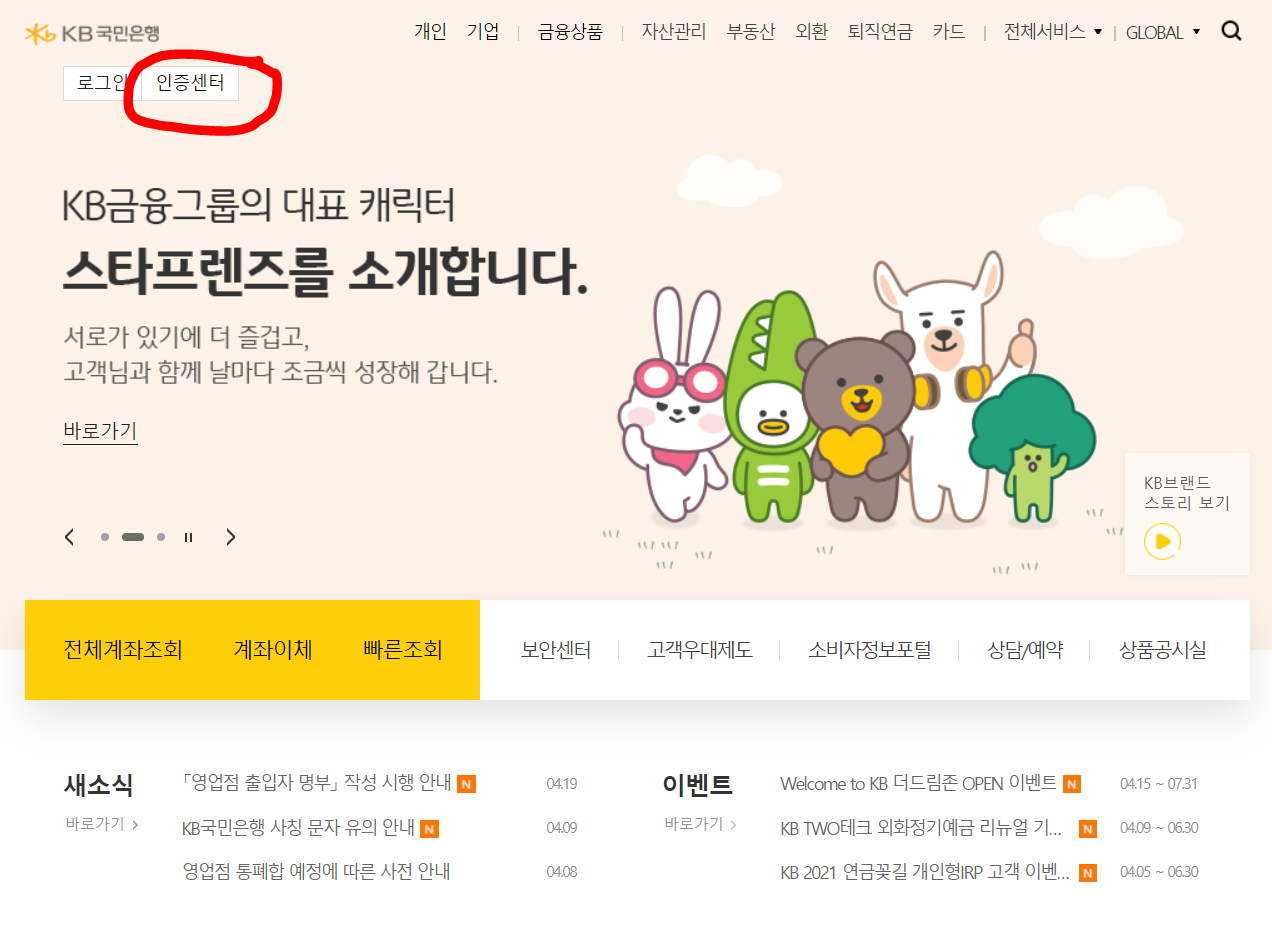Screen dimensions: 1272x931
Task: Select the active second banner indicator
Action: tap(133, 537)
